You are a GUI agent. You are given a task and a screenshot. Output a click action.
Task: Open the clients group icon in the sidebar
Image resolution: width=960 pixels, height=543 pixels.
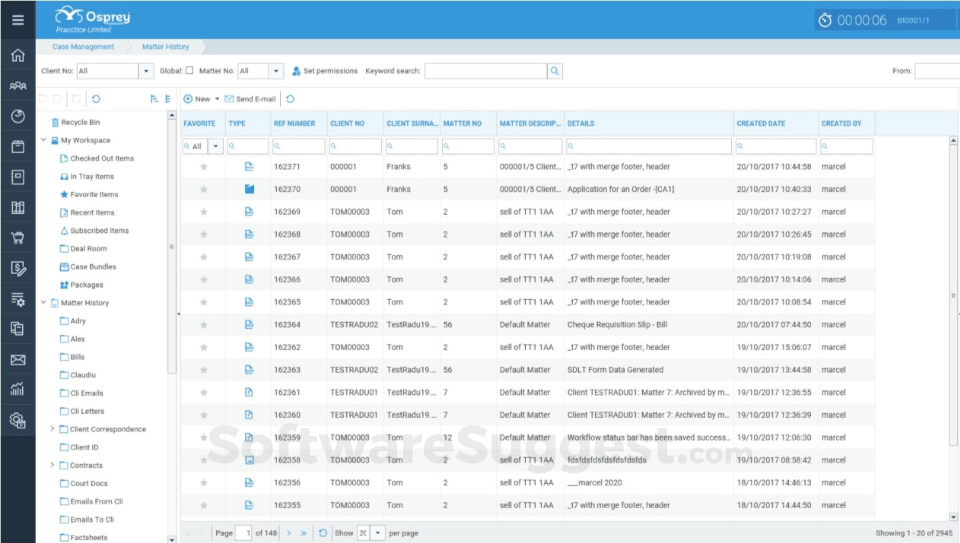[17, 86]
